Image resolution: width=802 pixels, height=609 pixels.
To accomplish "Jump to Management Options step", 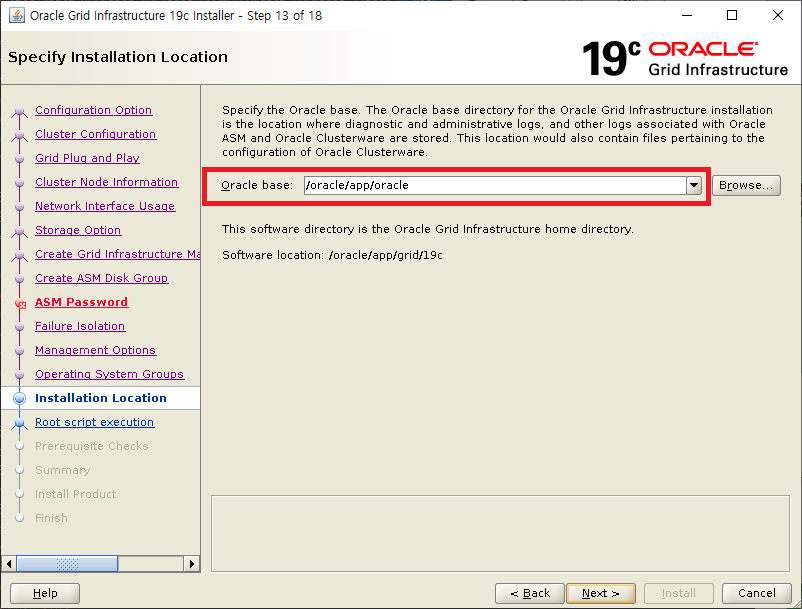I will coord(96,350).
